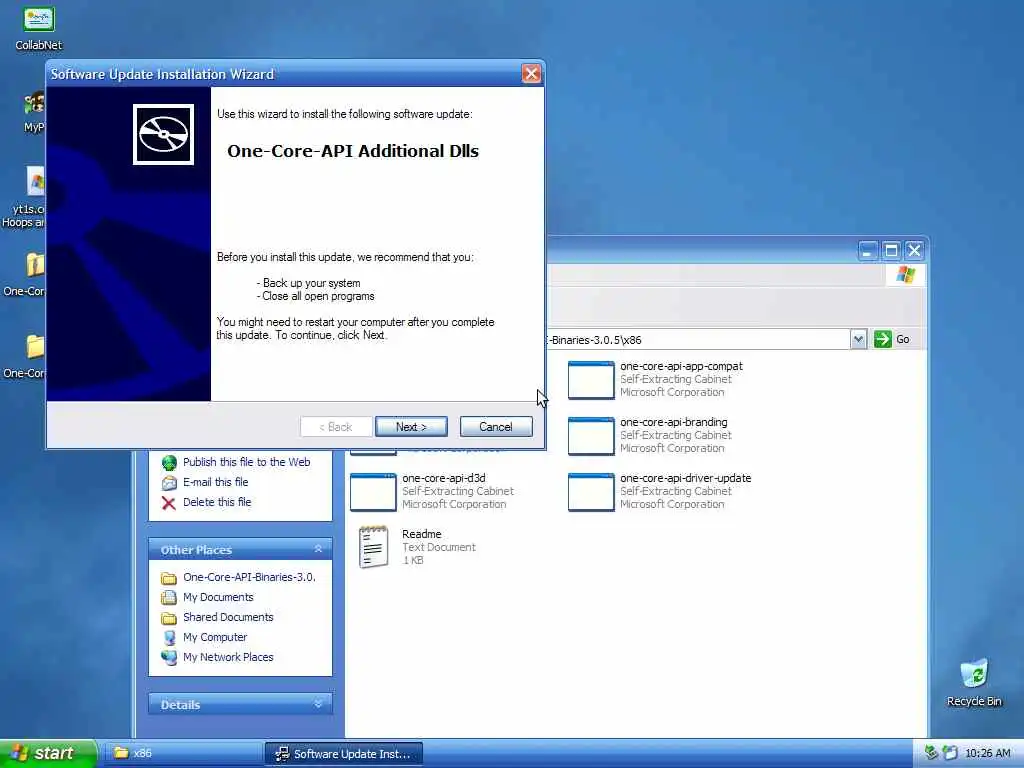Click 'Text Document' under Readme

click(439, 547)
